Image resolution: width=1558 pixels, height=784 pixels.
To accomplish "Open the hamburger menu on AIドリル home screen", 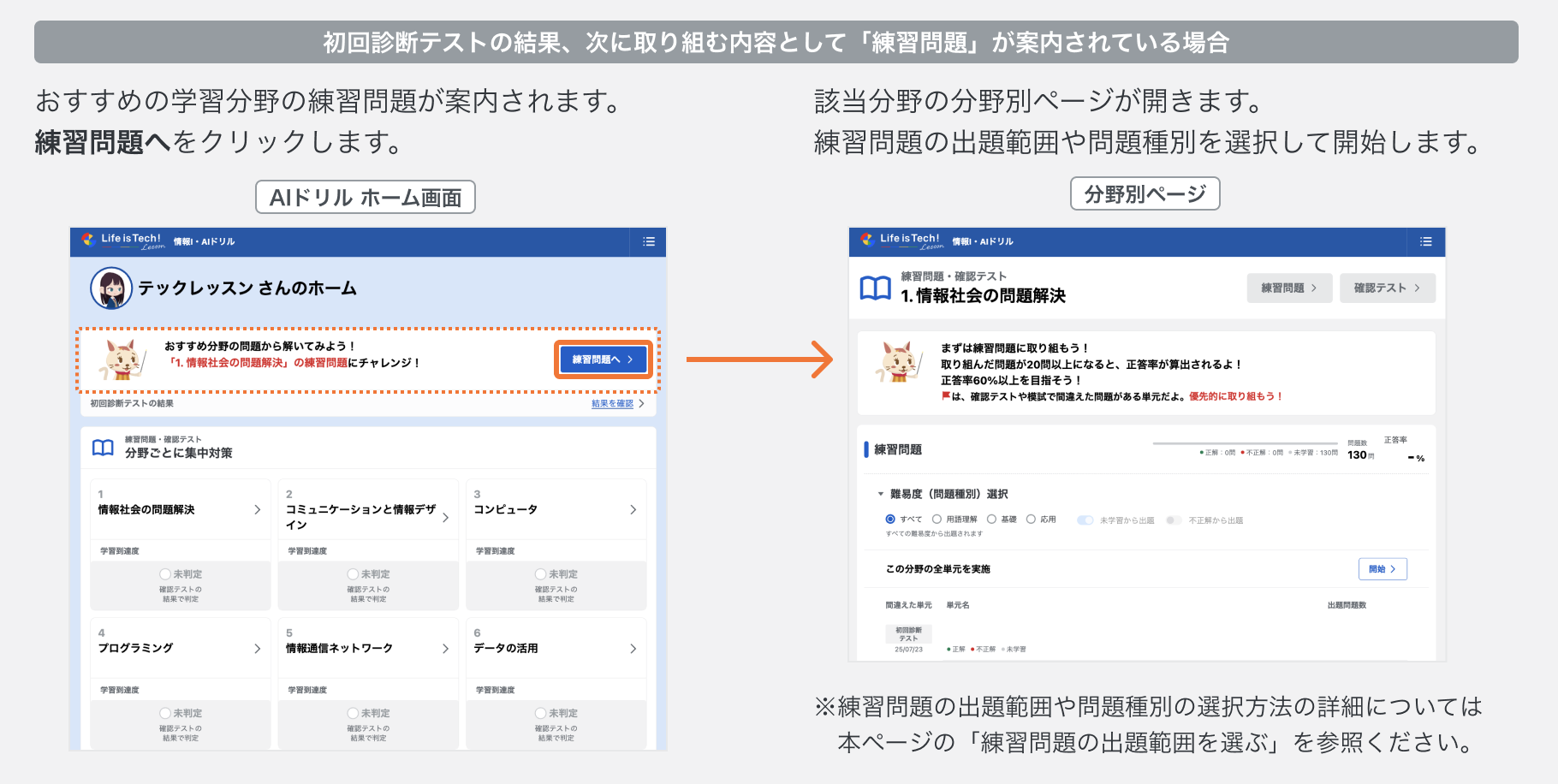I will pyautogui.click(x=649, y=241).
